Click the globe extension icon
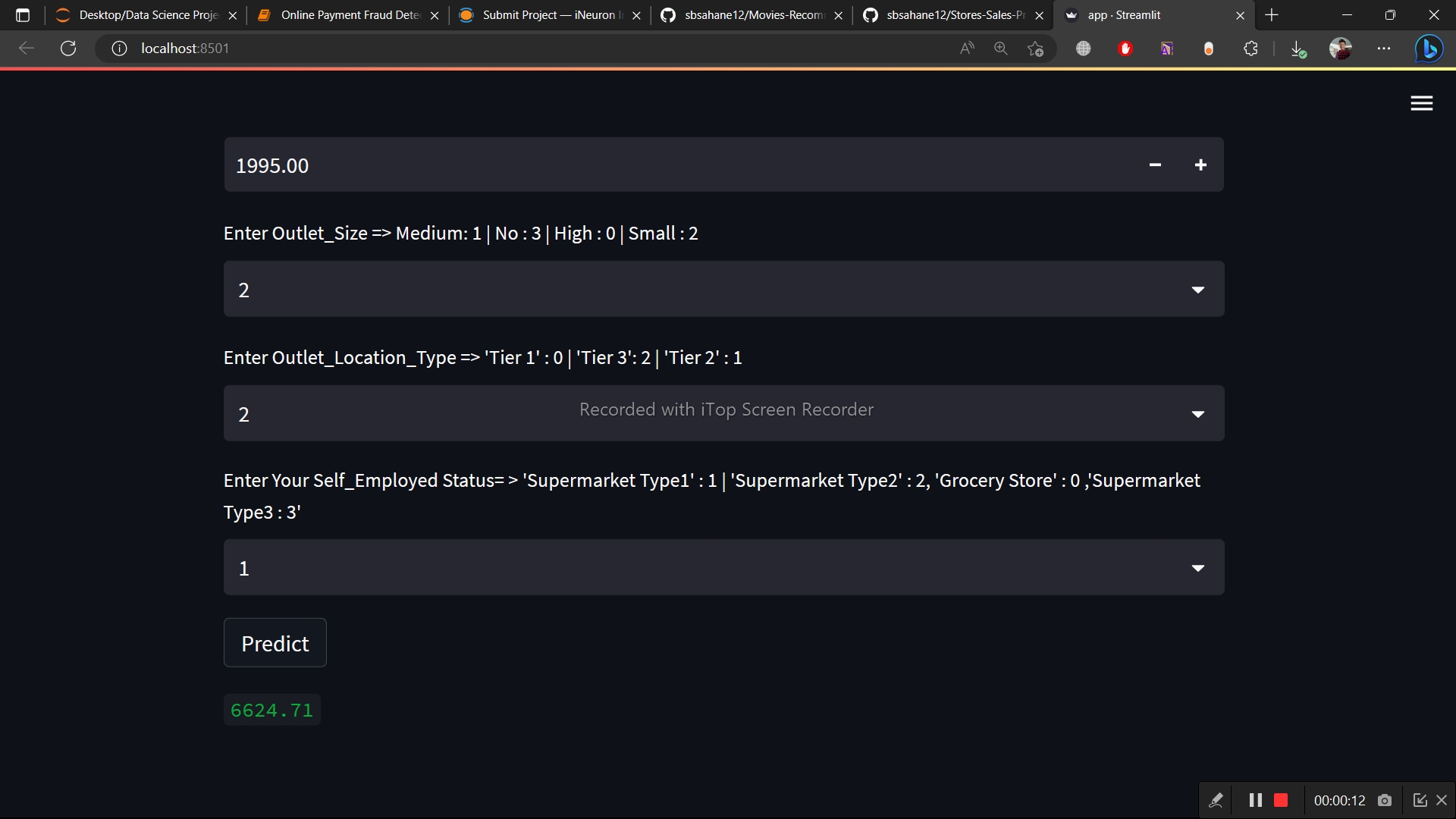1456x819 pixels. point(1084,49)
